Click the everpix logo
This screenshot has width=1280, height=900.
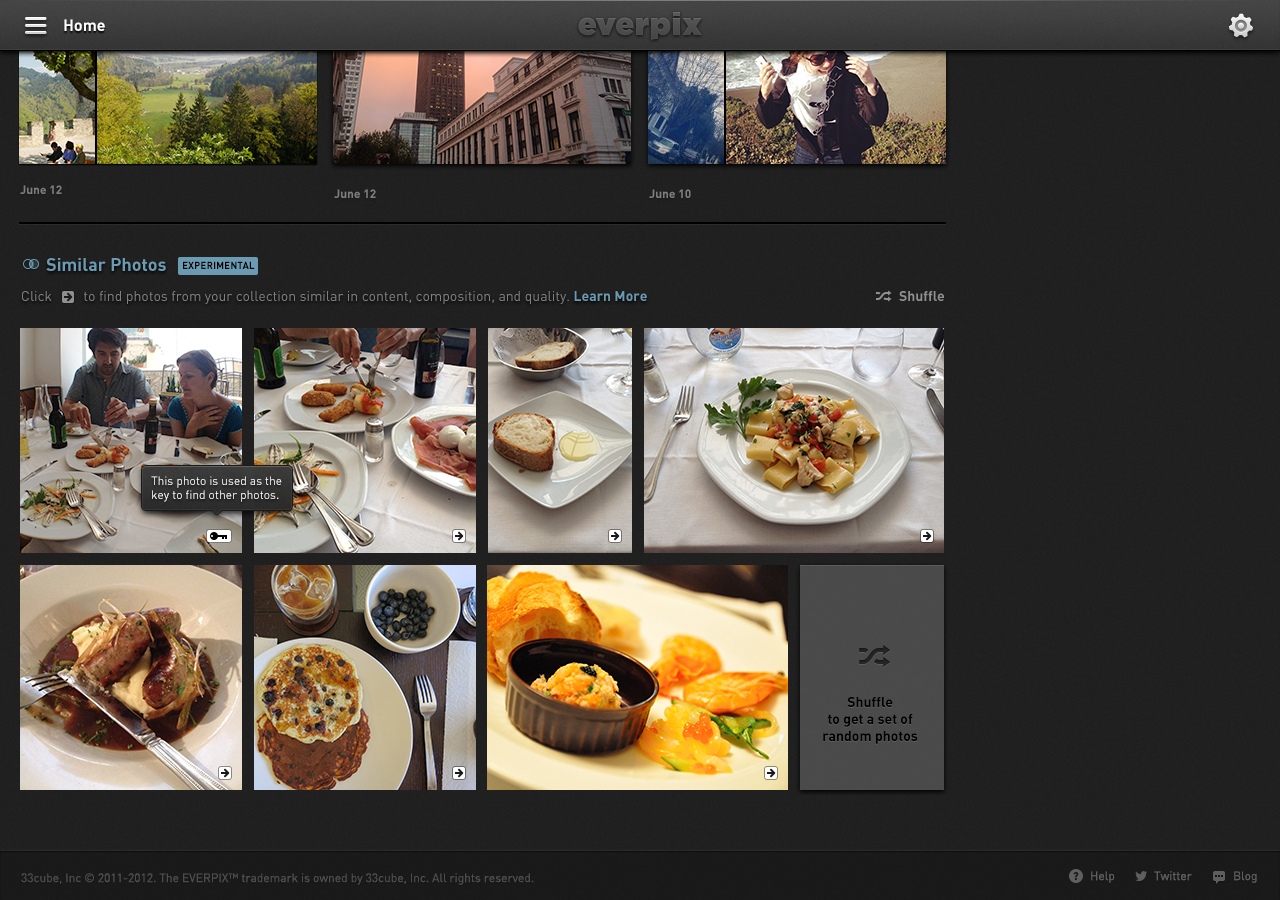pos(640,26)
